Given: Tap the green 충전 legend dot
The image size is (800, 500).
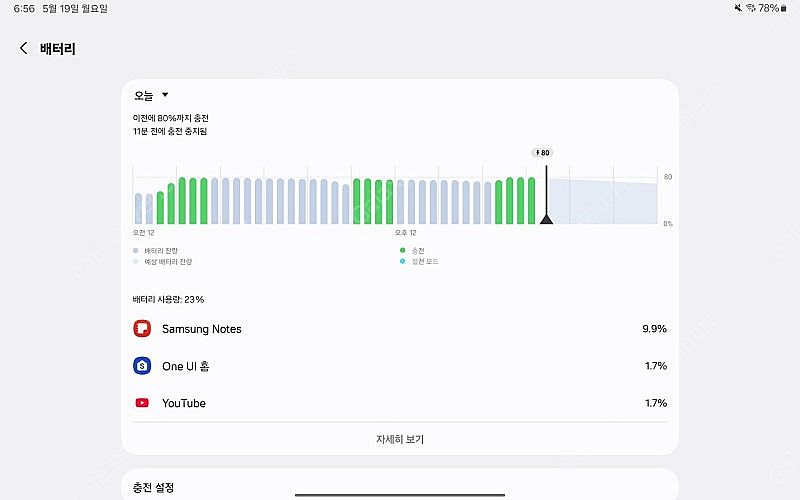Looking at the screenshot, I should [403, 250].
